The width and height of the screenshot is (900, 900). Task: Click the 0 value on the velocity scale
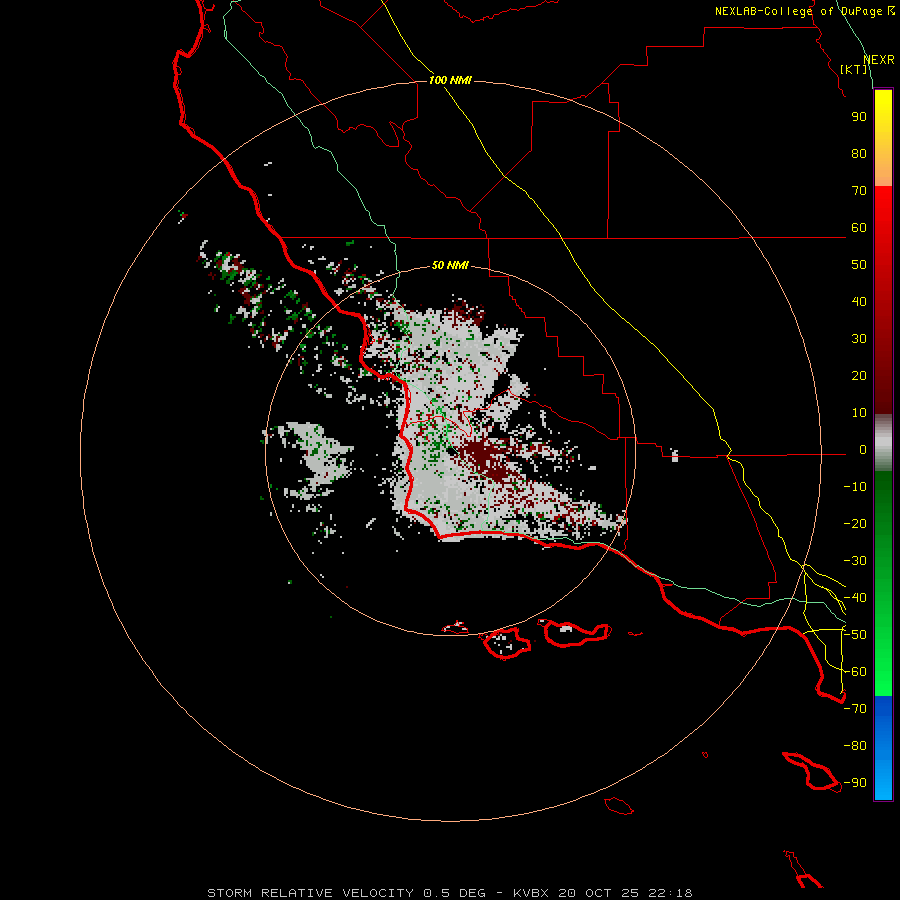tap(863, 450)
